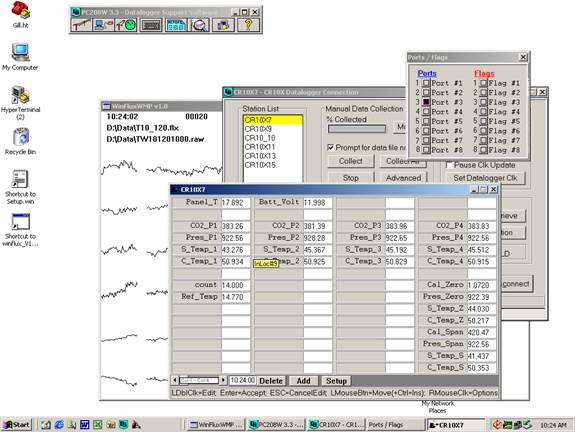Viewport: 575px width, 432px height.
Task: Toggle Port #1 checkbox
Action: tap(426, 83)
